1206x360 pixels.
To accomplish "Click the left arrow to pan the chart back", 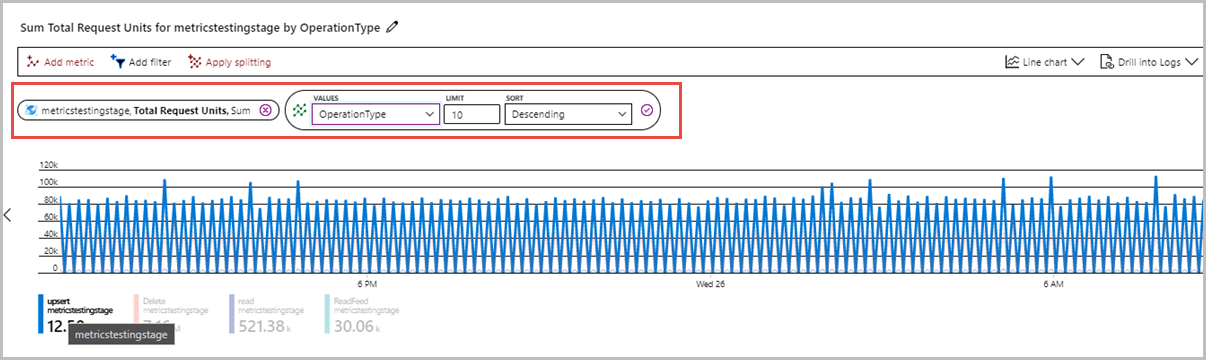I will (x=8, y=215).
